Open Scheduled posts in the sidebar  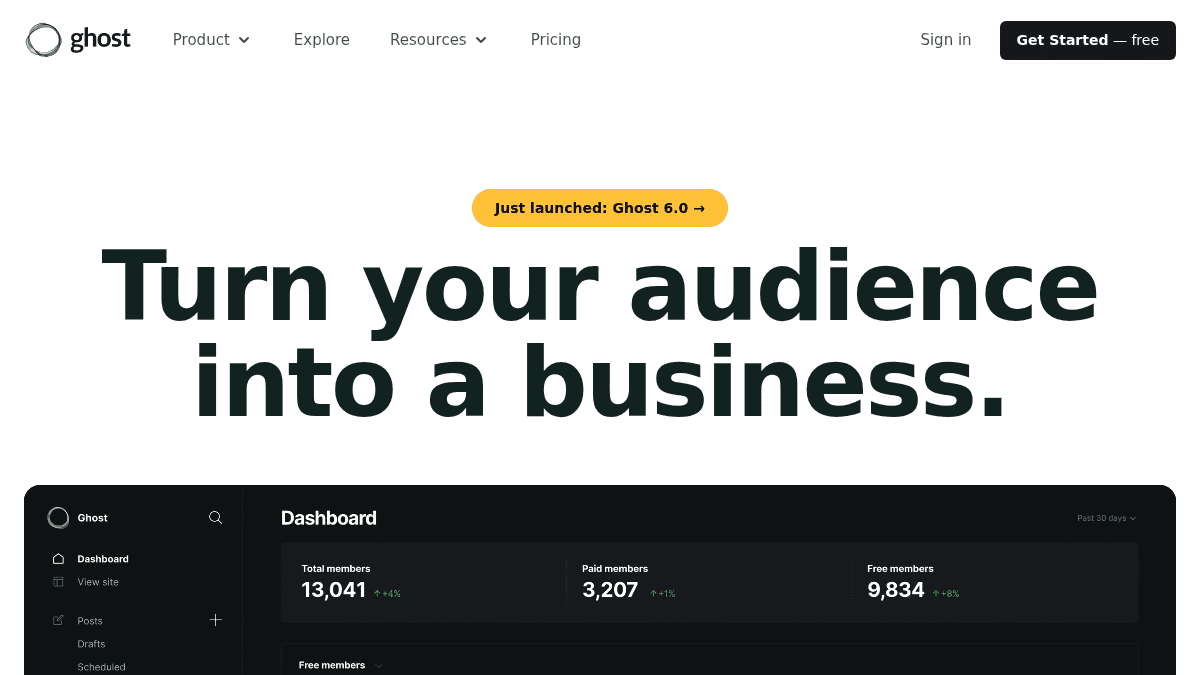[101, 667]
